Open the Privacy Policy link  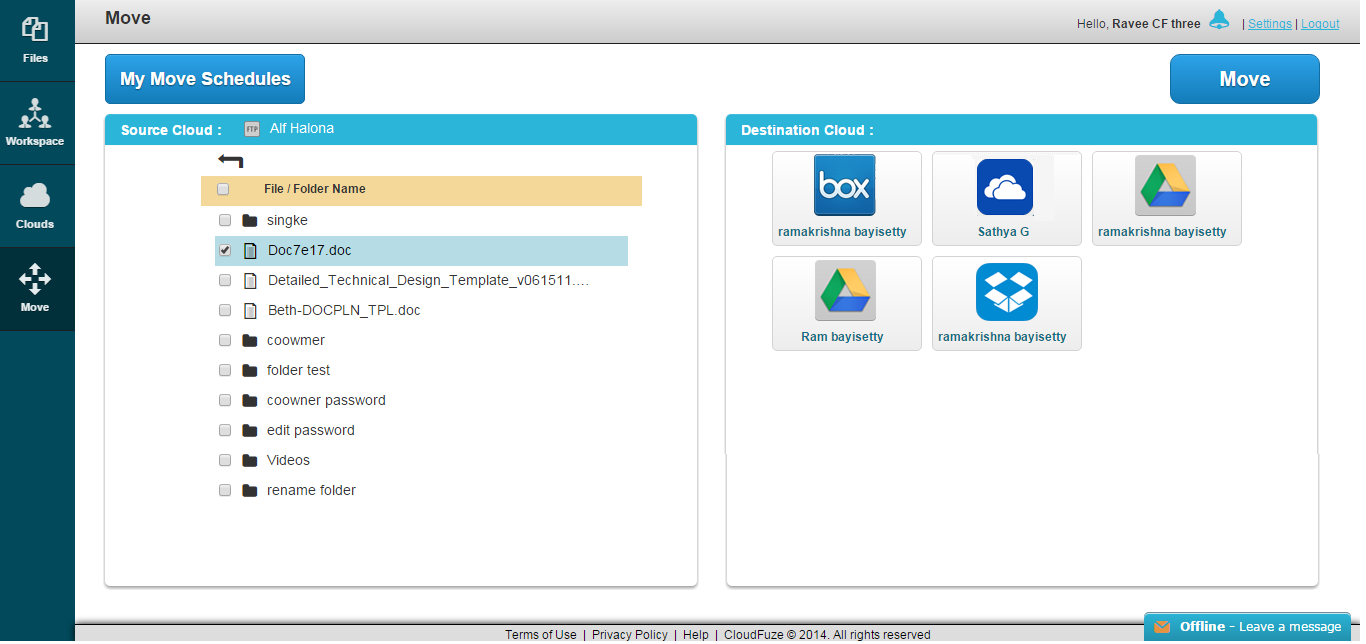click(630, 635)
